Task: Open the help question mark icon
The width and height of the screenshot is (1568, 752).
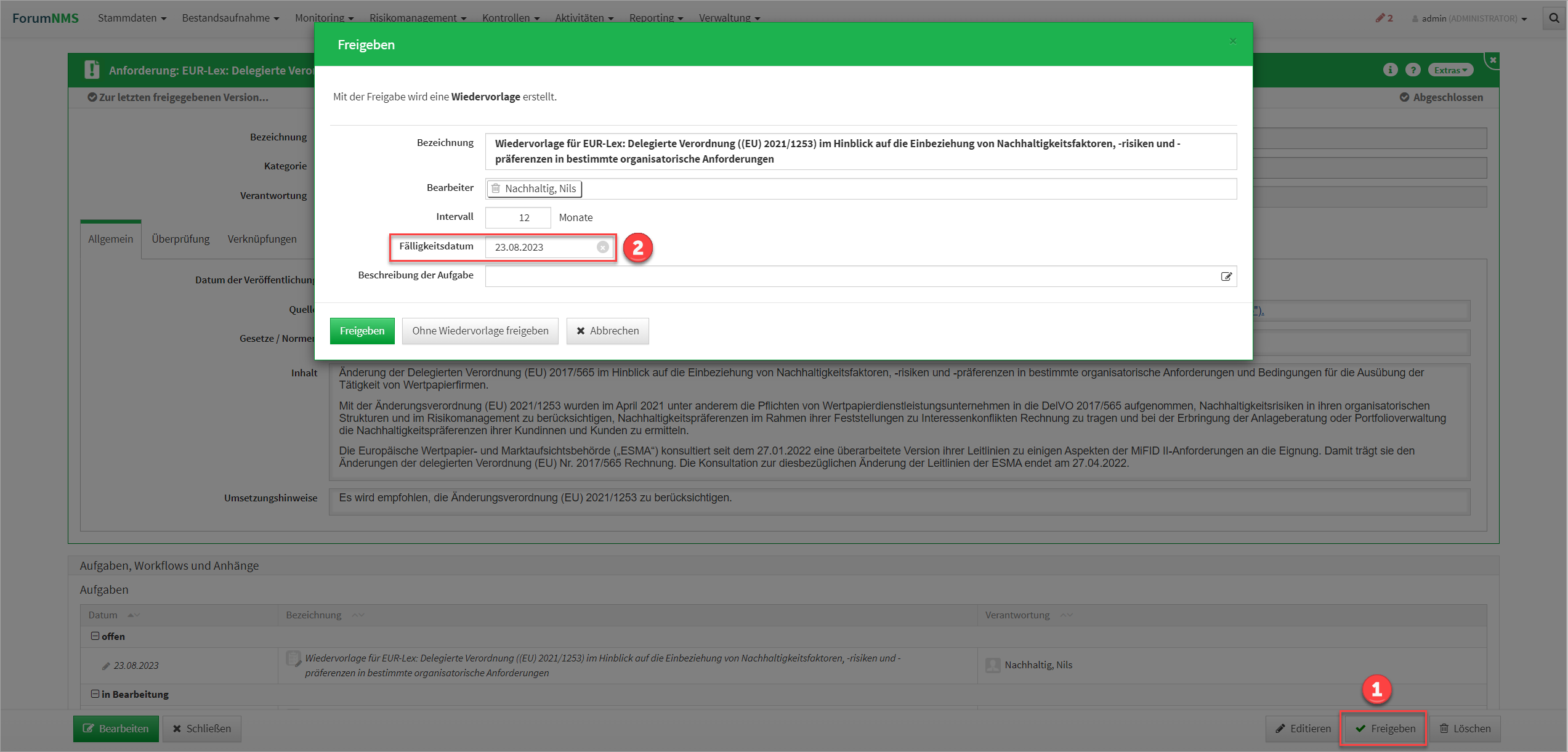Action: 1412,70
